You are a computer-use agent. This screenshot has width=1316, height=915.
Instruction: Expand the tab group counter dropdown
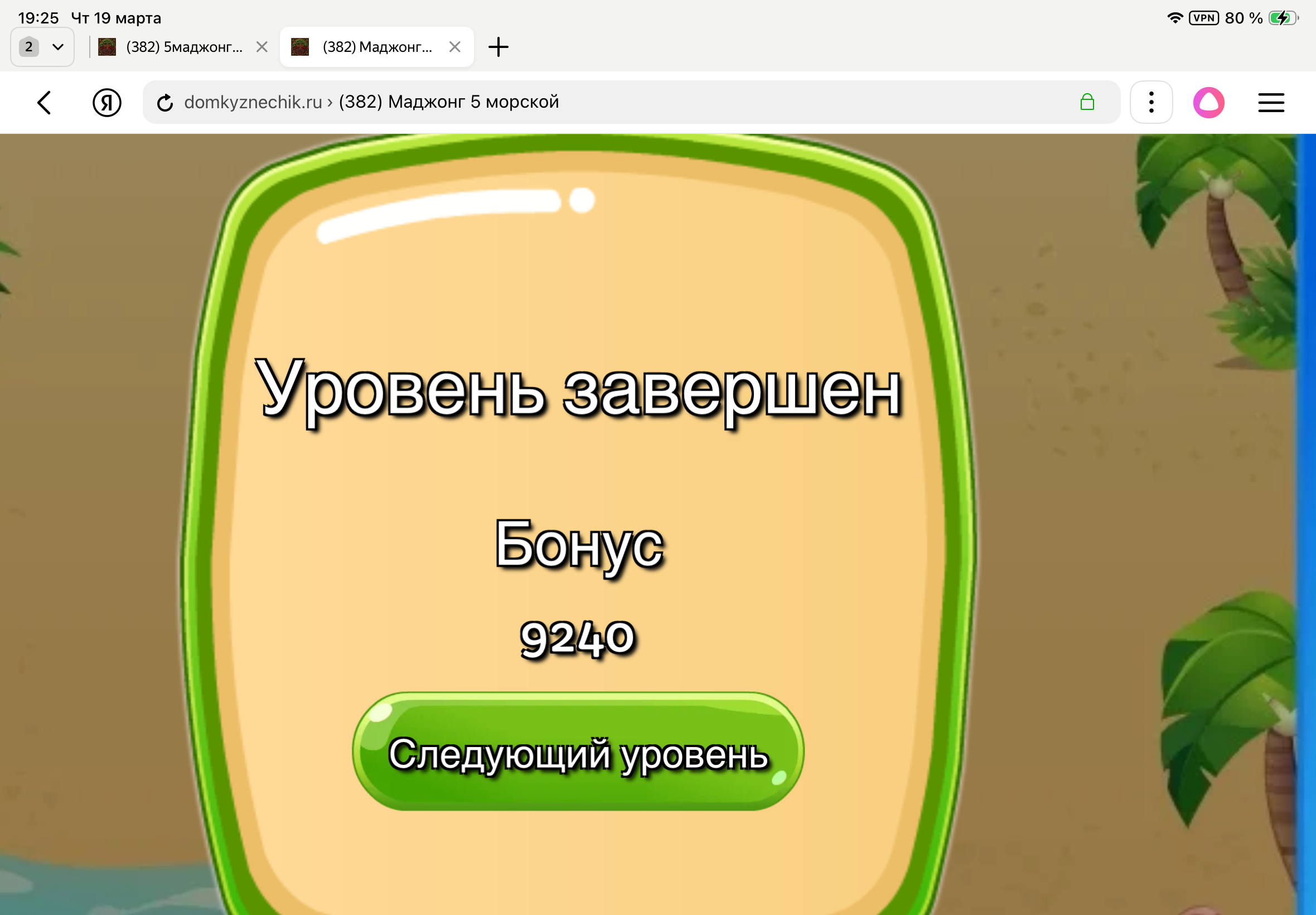pos(42,47)
